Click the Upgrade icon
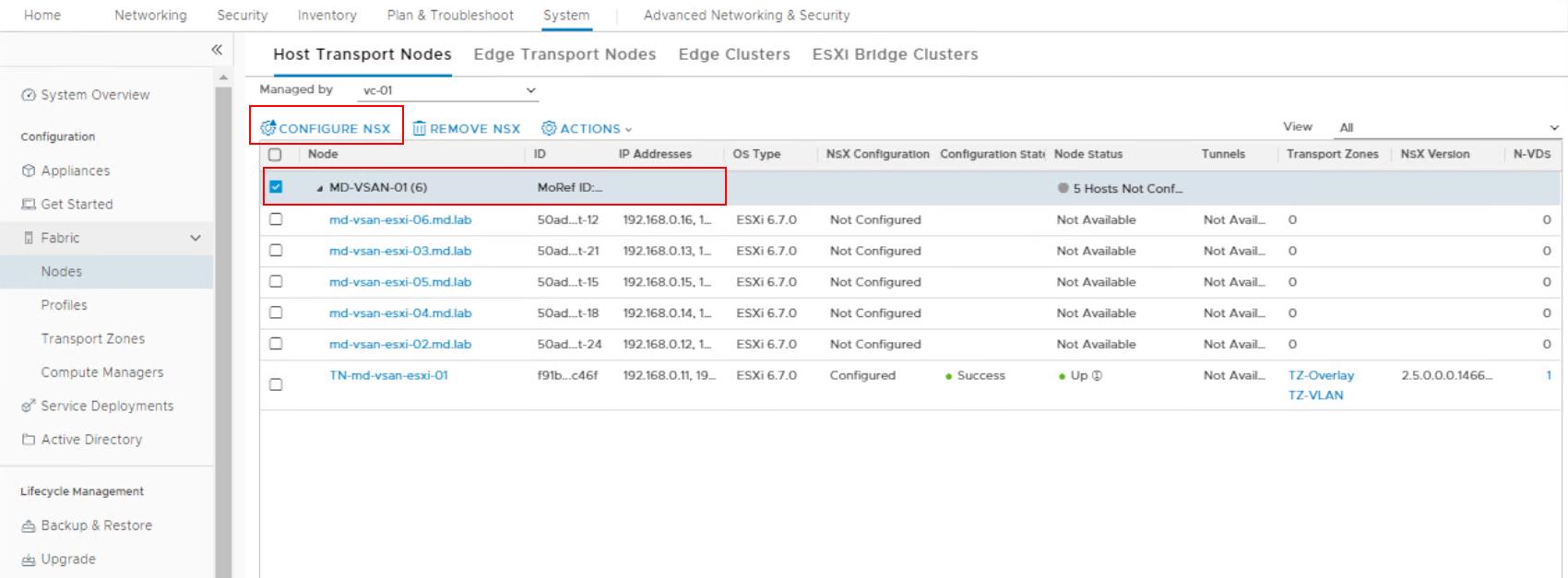The width and height of the screenshot is (1568, 578). (x=29, y=560)
